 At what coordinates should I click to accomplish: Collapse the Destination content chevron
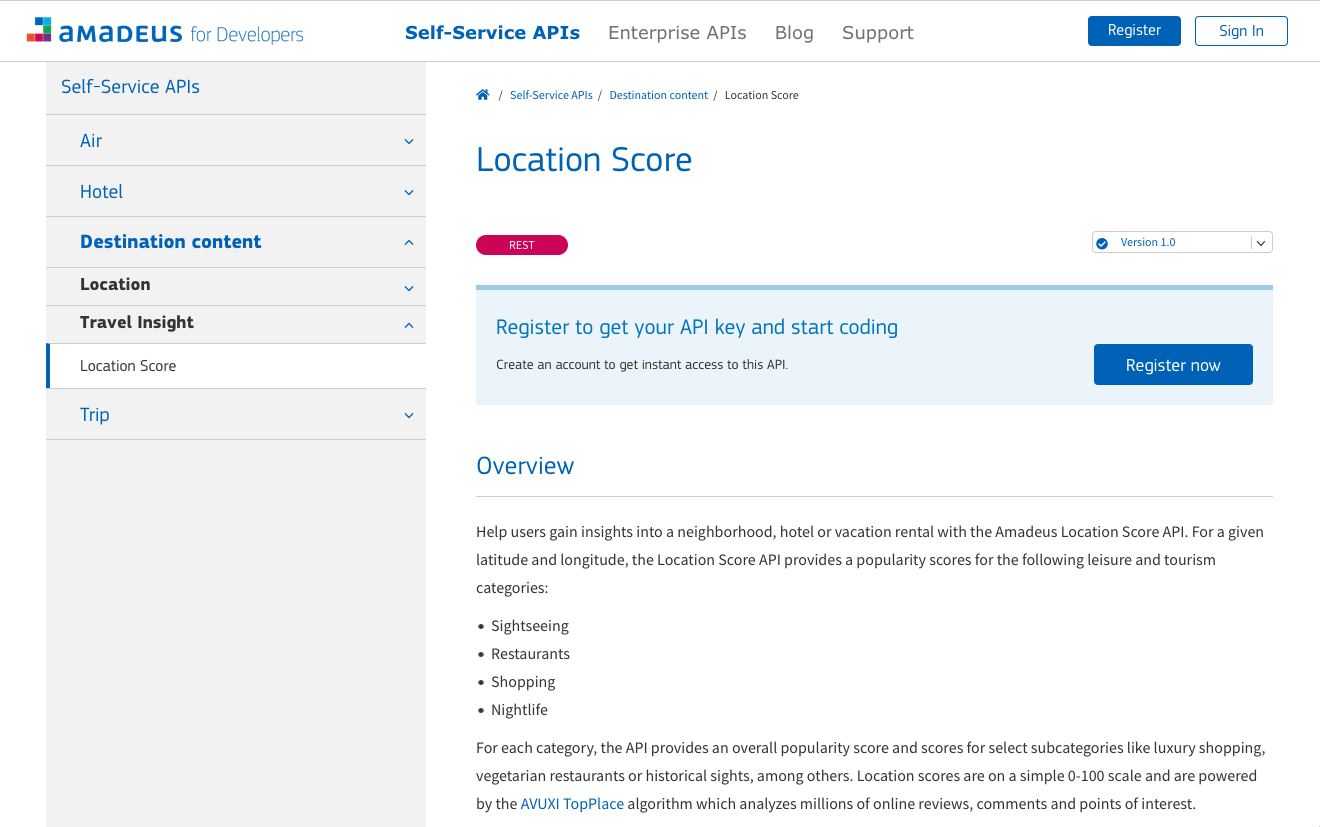pyautogui.click(x=409, y=242)
